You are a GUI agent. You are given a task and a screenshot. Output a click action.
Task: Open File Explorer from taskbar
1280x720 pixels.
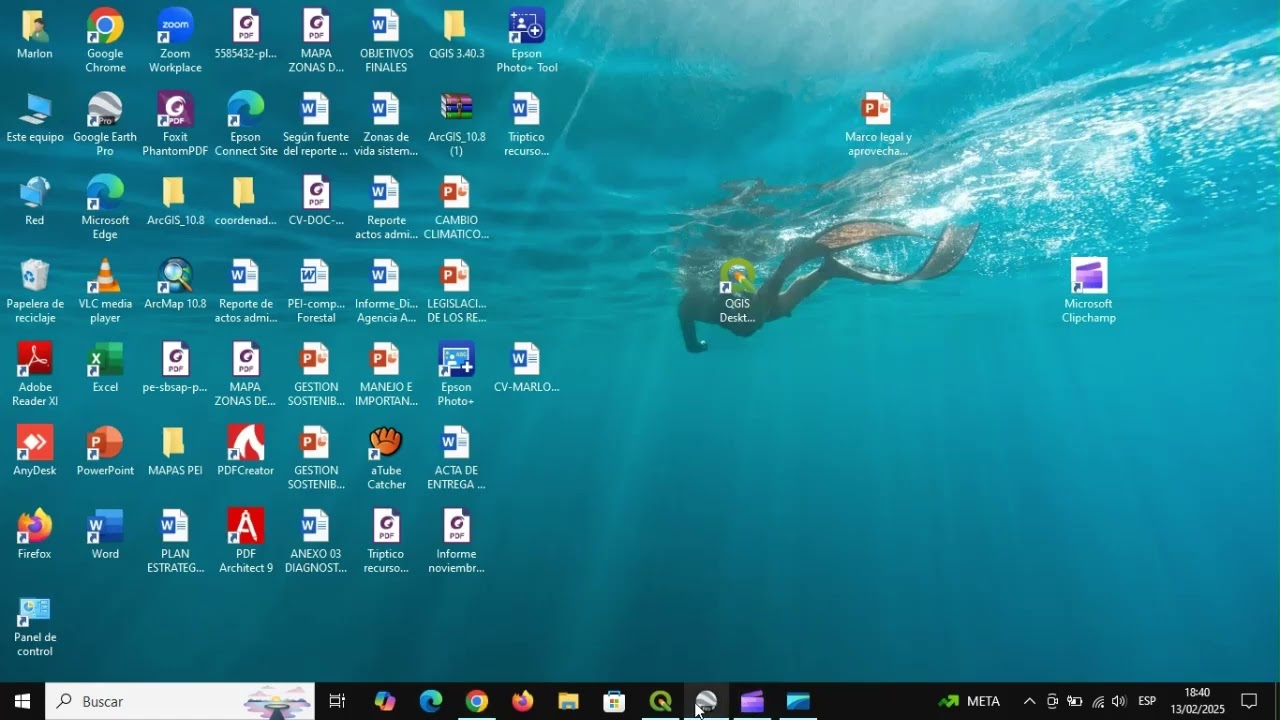coord(568,701)
